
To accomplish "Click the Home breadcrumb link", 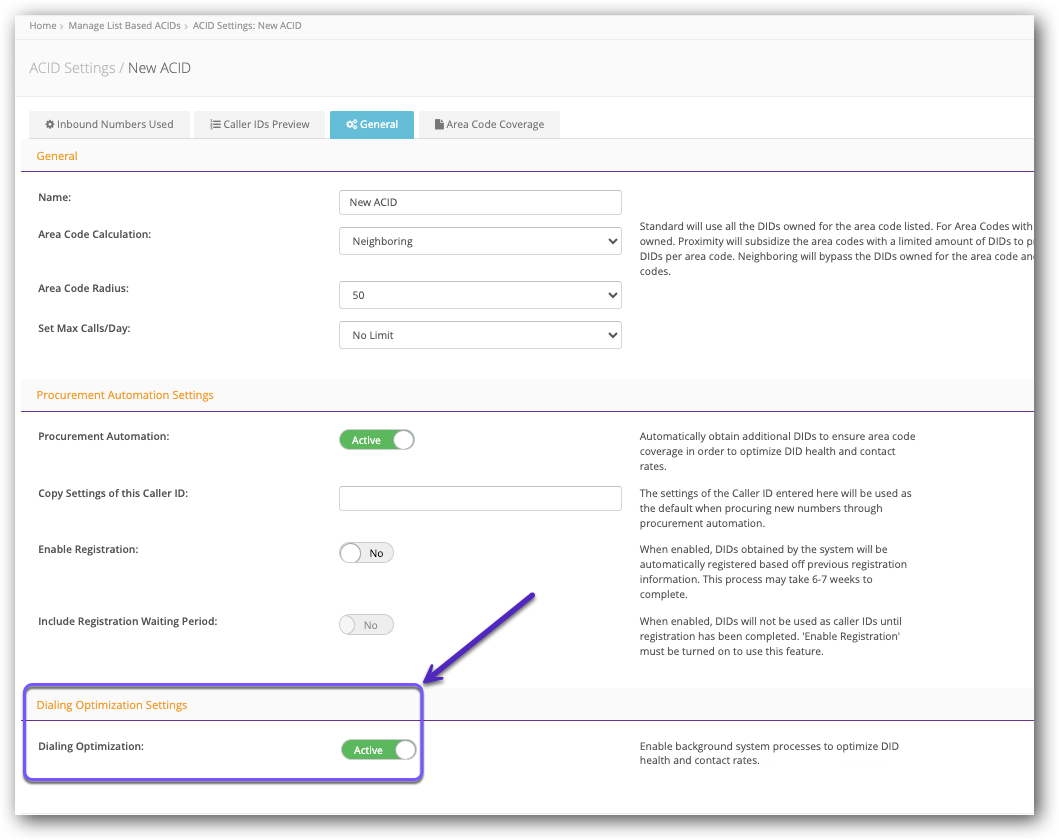I will tap(42, 25).
